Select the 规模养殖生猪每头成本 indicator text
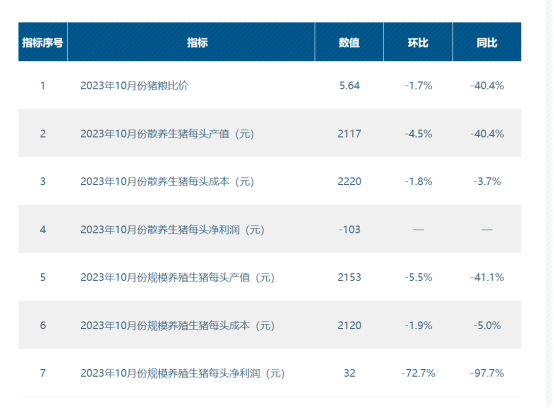Screen dimensions: 554x408 (177, 325)
